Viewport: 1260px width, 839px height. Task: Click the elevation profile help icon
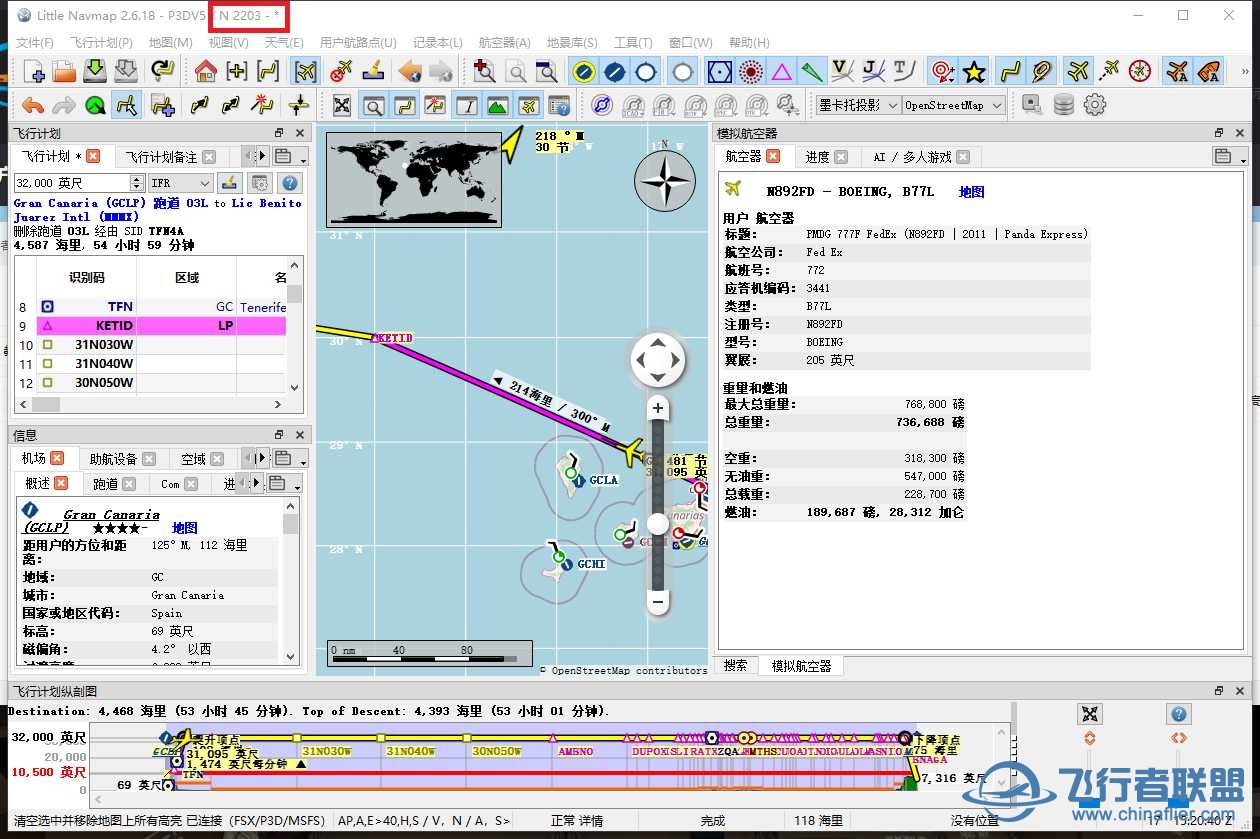click(x=1179, y=714)
